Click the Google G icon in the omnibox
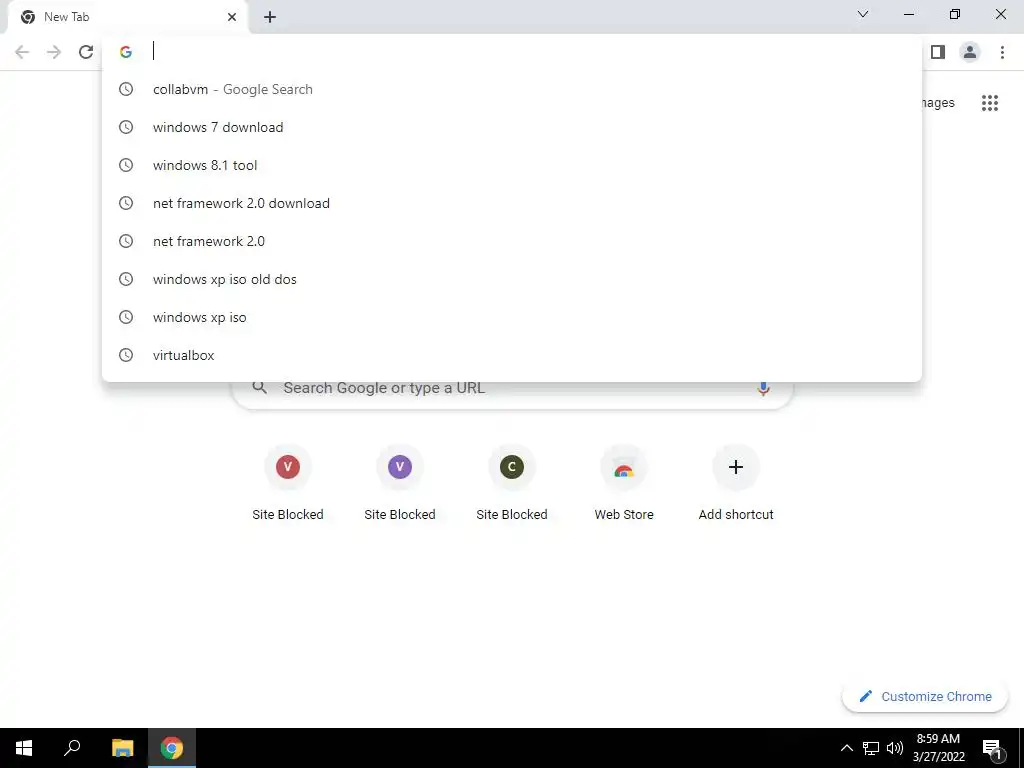 [126, 52]
